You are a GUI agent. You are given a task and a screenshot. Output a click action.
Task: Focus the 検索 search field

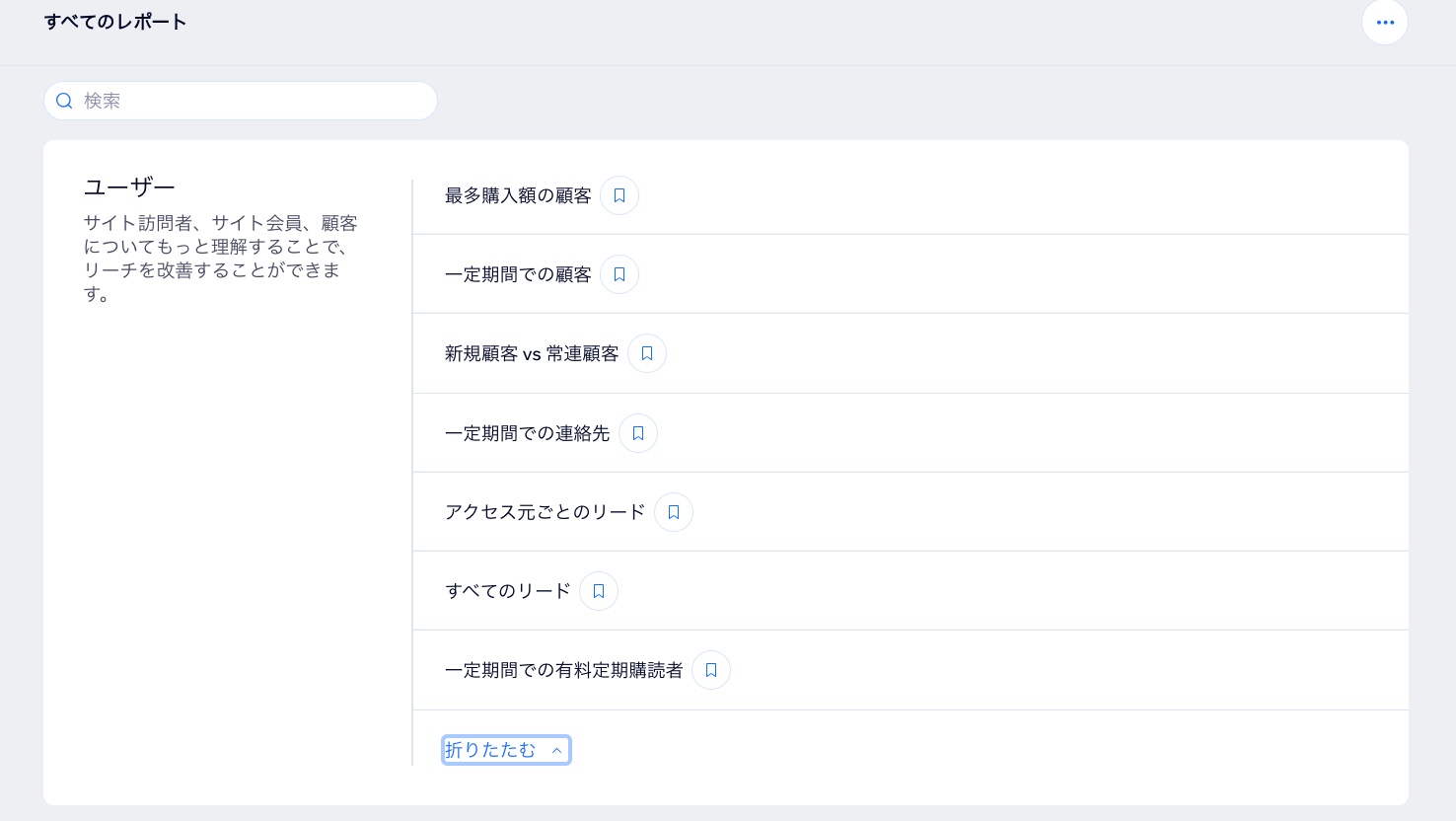241,101
